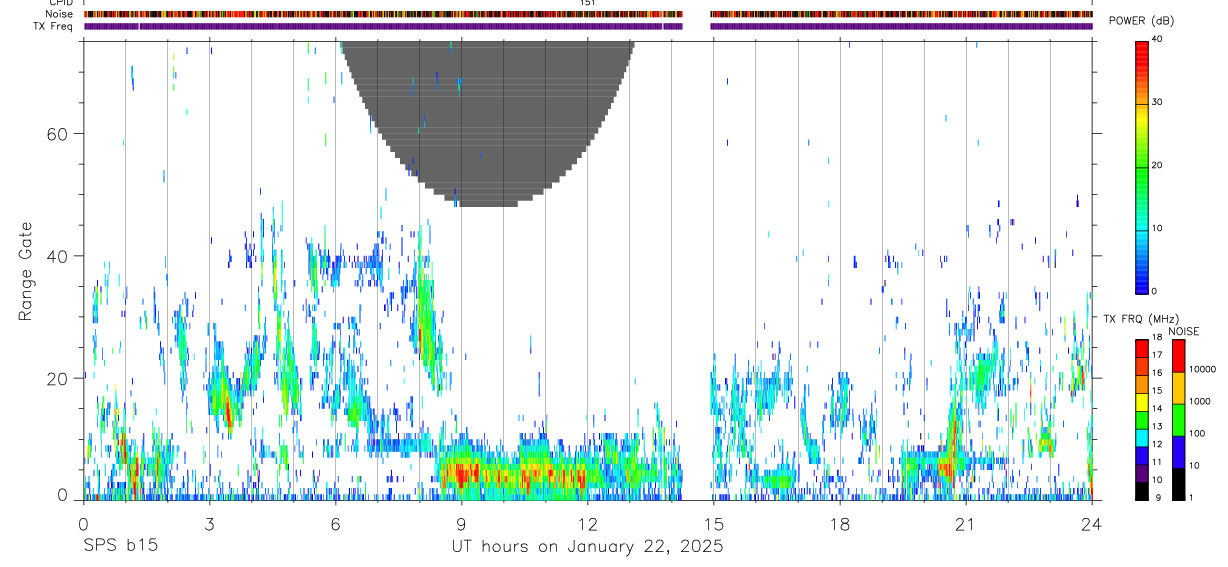Click the "POWER (dB)" legend title

click(1142, 21)
